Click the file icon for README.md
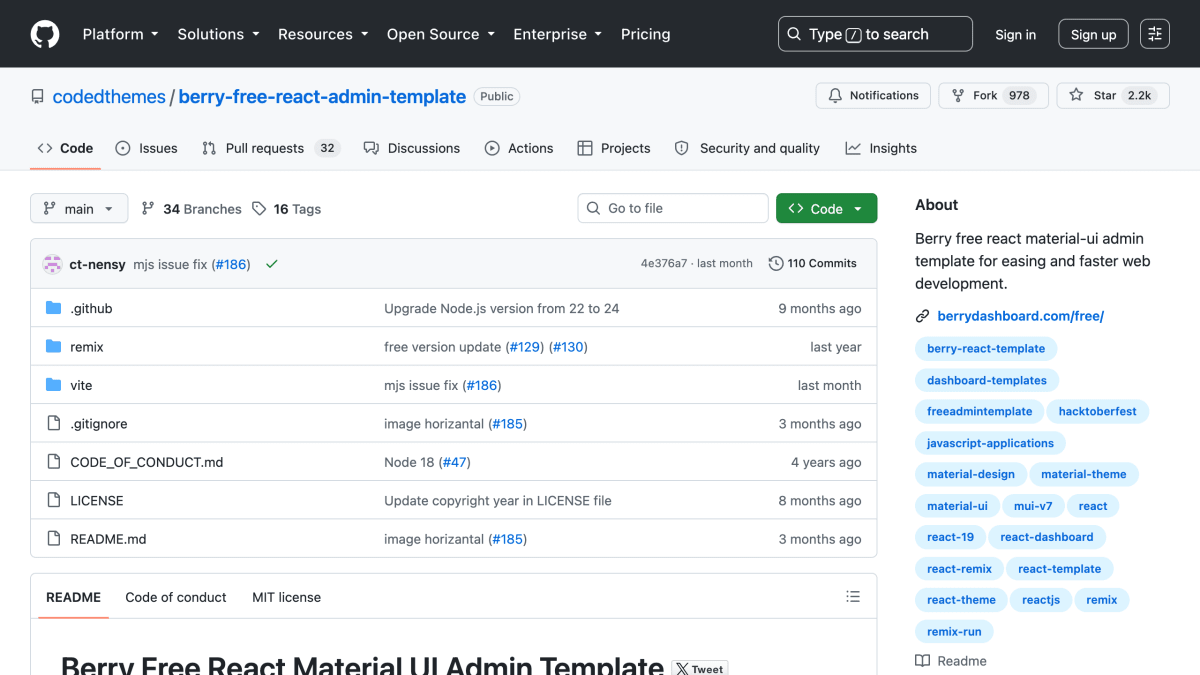 [x=54, y=539]
